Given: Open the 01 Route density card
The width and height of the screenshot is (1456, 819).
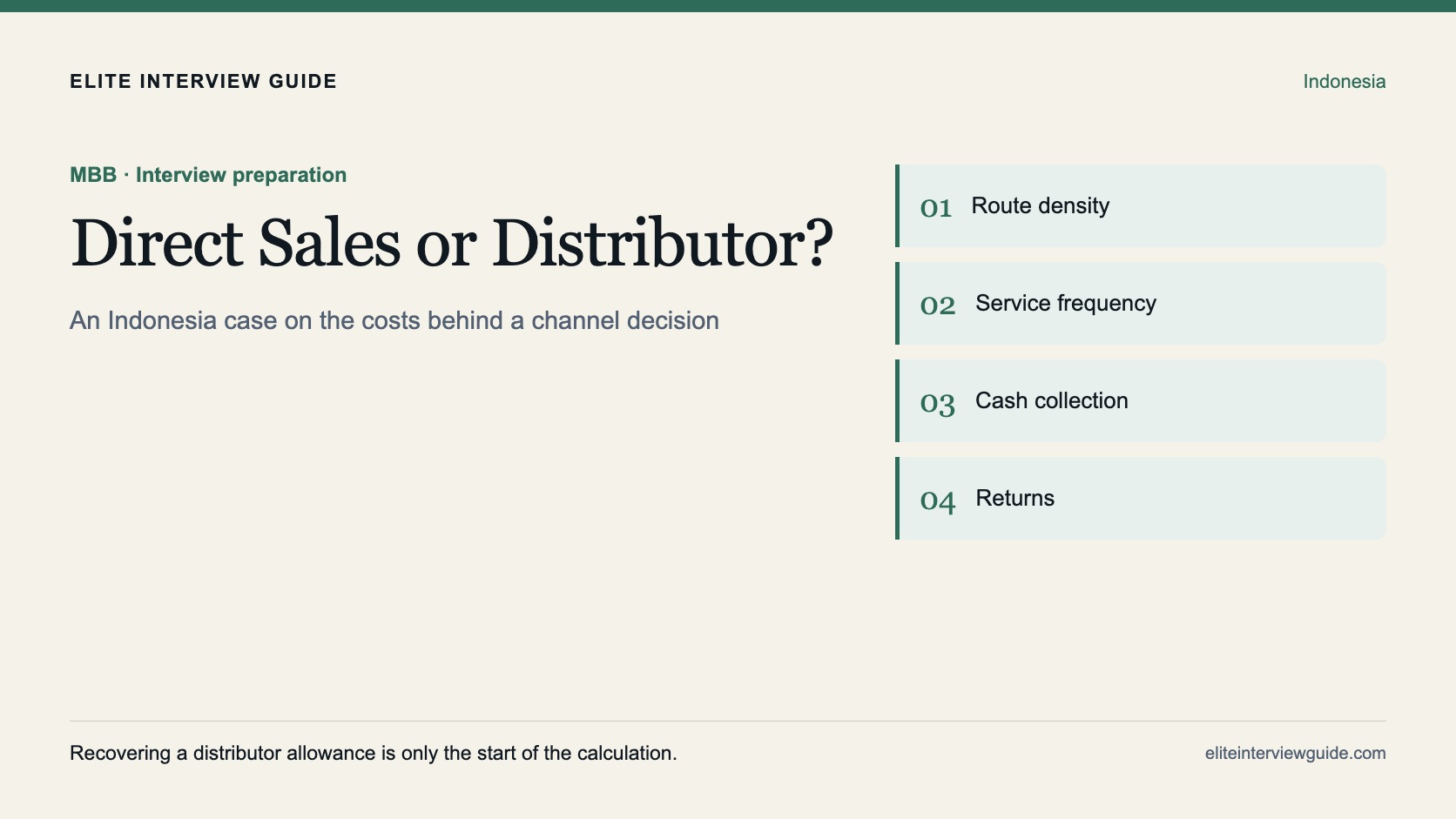Looking at the screenshot, I should pyautogui.click(x=1141, y=206).
